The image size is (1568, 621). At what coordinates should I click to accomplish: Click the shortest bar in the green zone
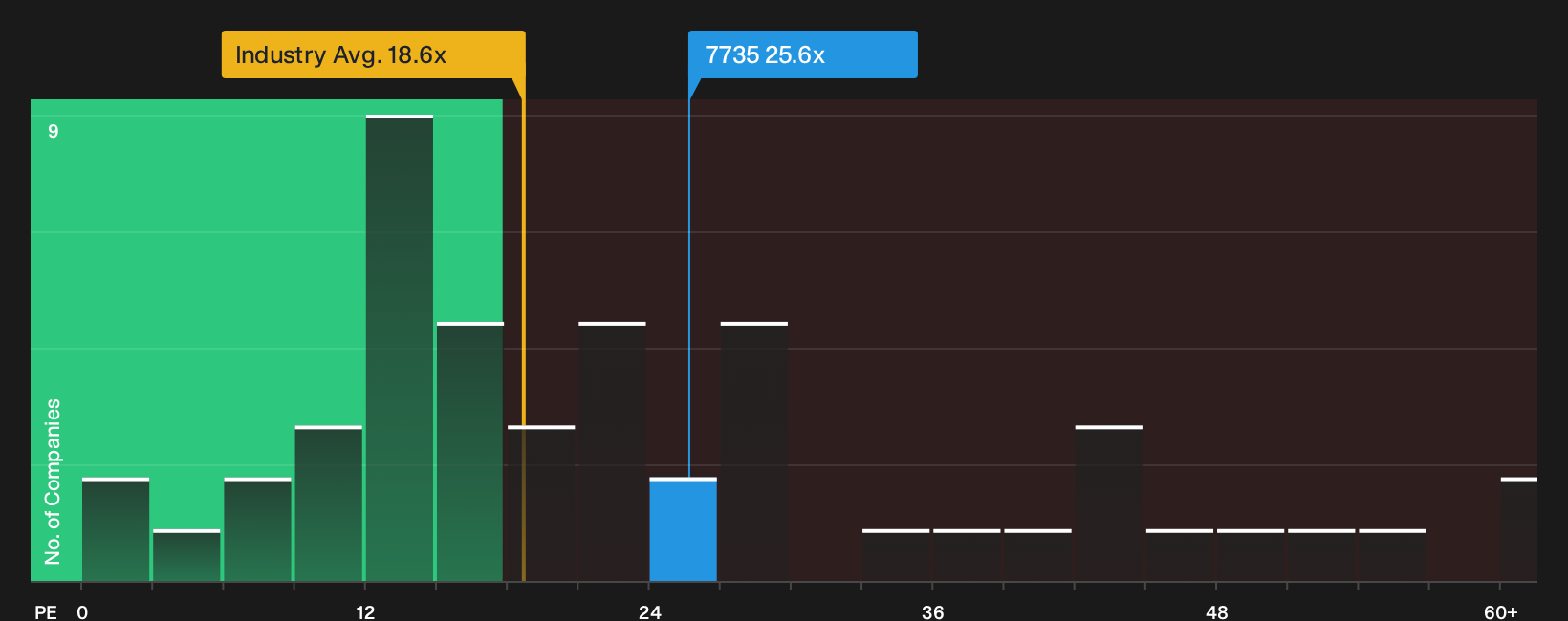tap(186, 555)
